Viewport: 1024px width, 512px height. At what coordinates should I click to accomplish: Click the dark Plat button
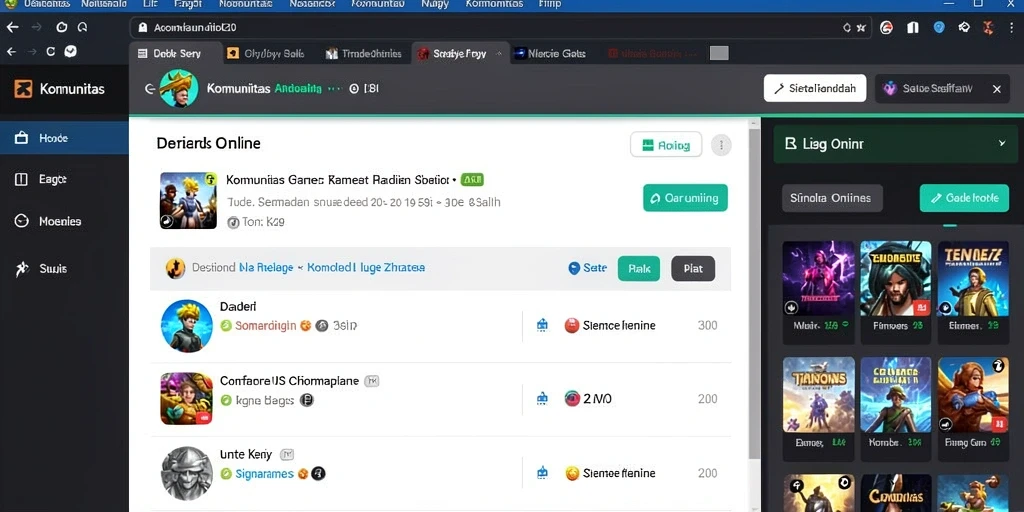tap(693, 268)
